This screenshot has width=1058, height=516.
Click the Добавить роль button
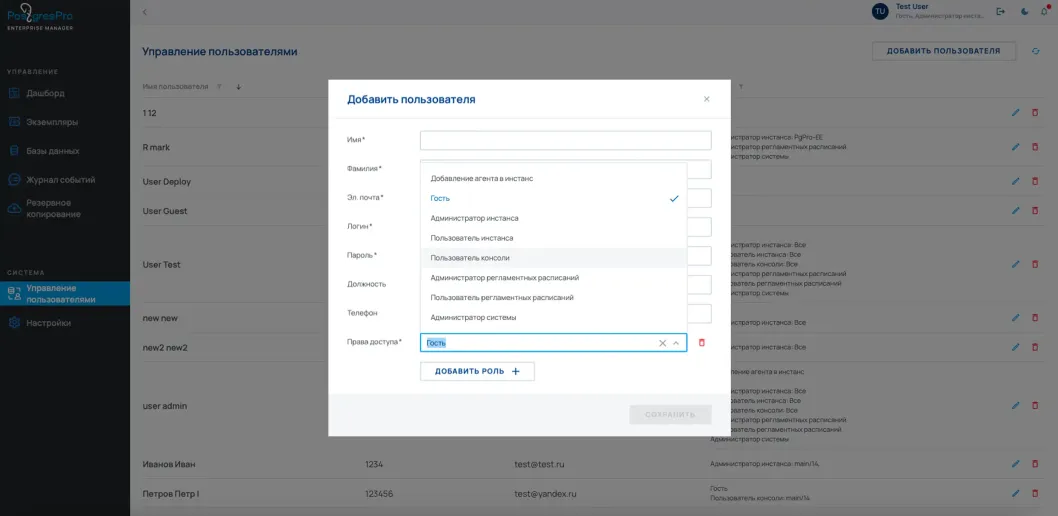click(x=477, y=371)
